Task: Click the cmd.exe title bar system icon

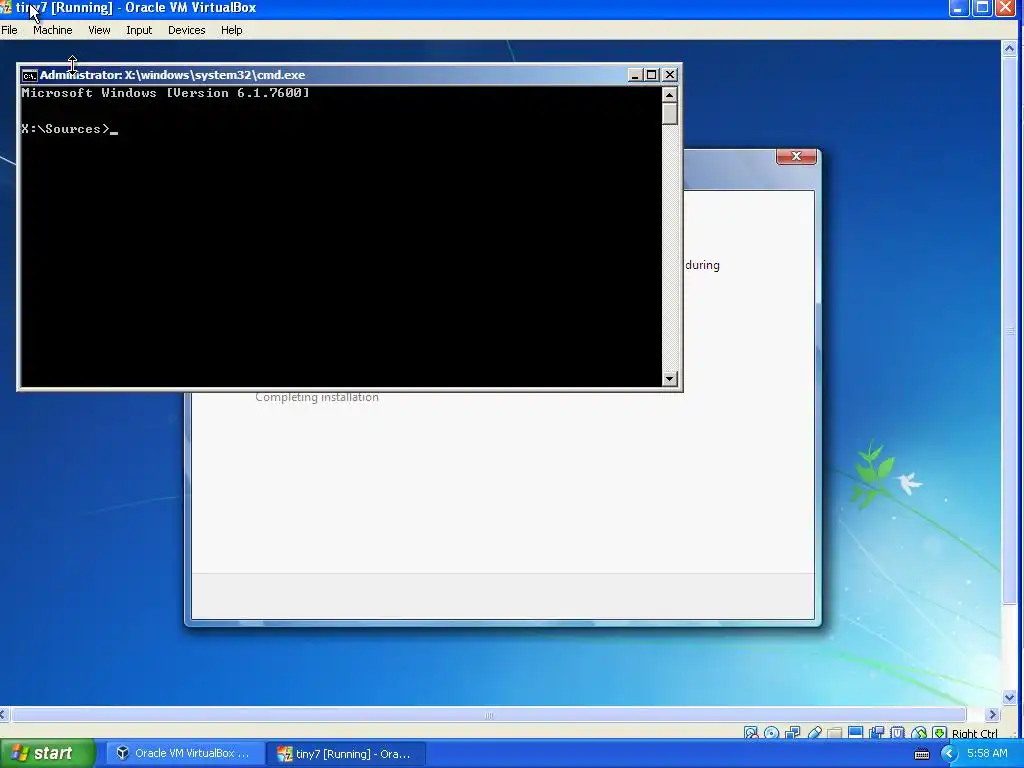Action: 29,75
